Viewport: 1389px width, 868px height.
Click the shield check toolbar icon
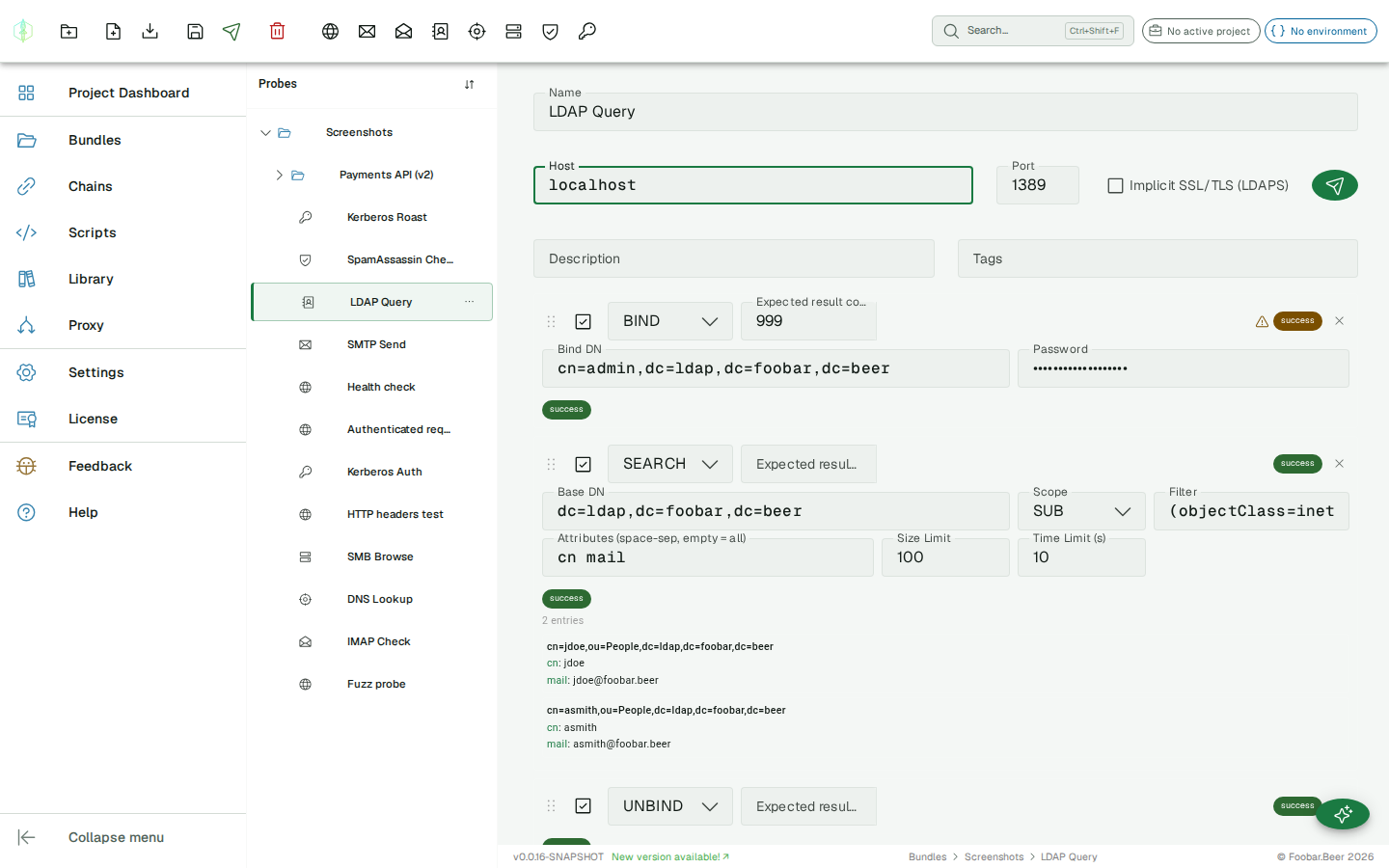click(x=550, y=31)
